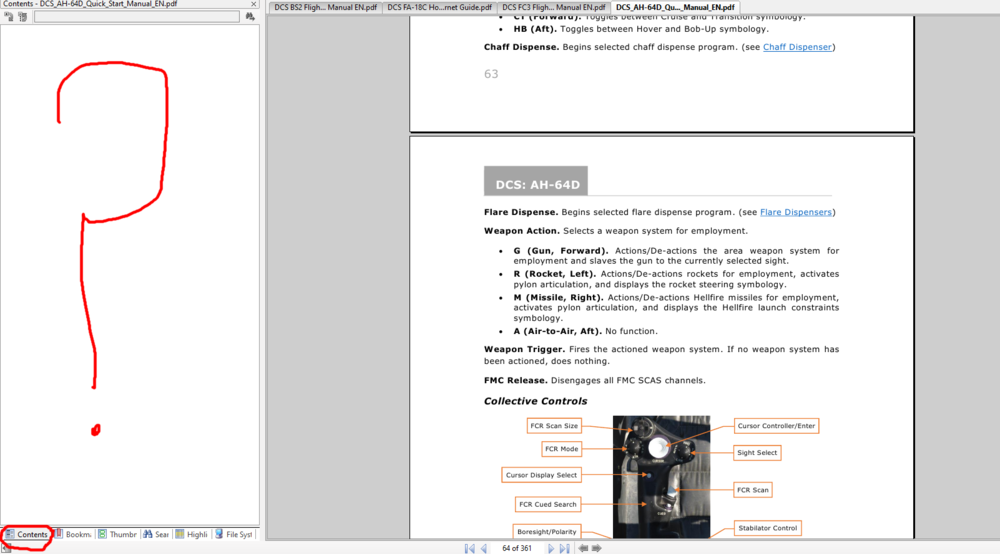Go back to the previous view
1000x554 pixels.
[x=583, y=548]
